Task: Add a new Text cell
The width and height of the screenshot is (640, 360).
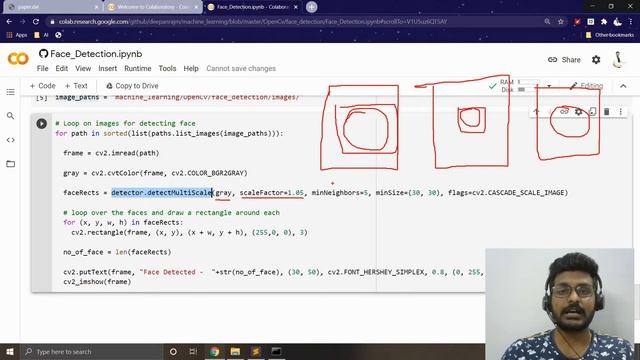Action: (x=76, y=86)
